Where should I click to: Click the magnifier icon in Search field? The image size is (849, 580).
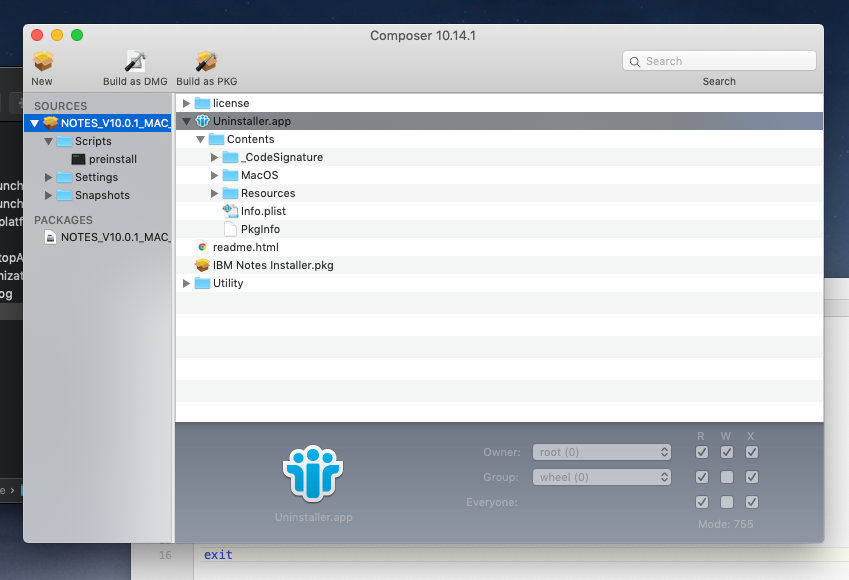635,62
